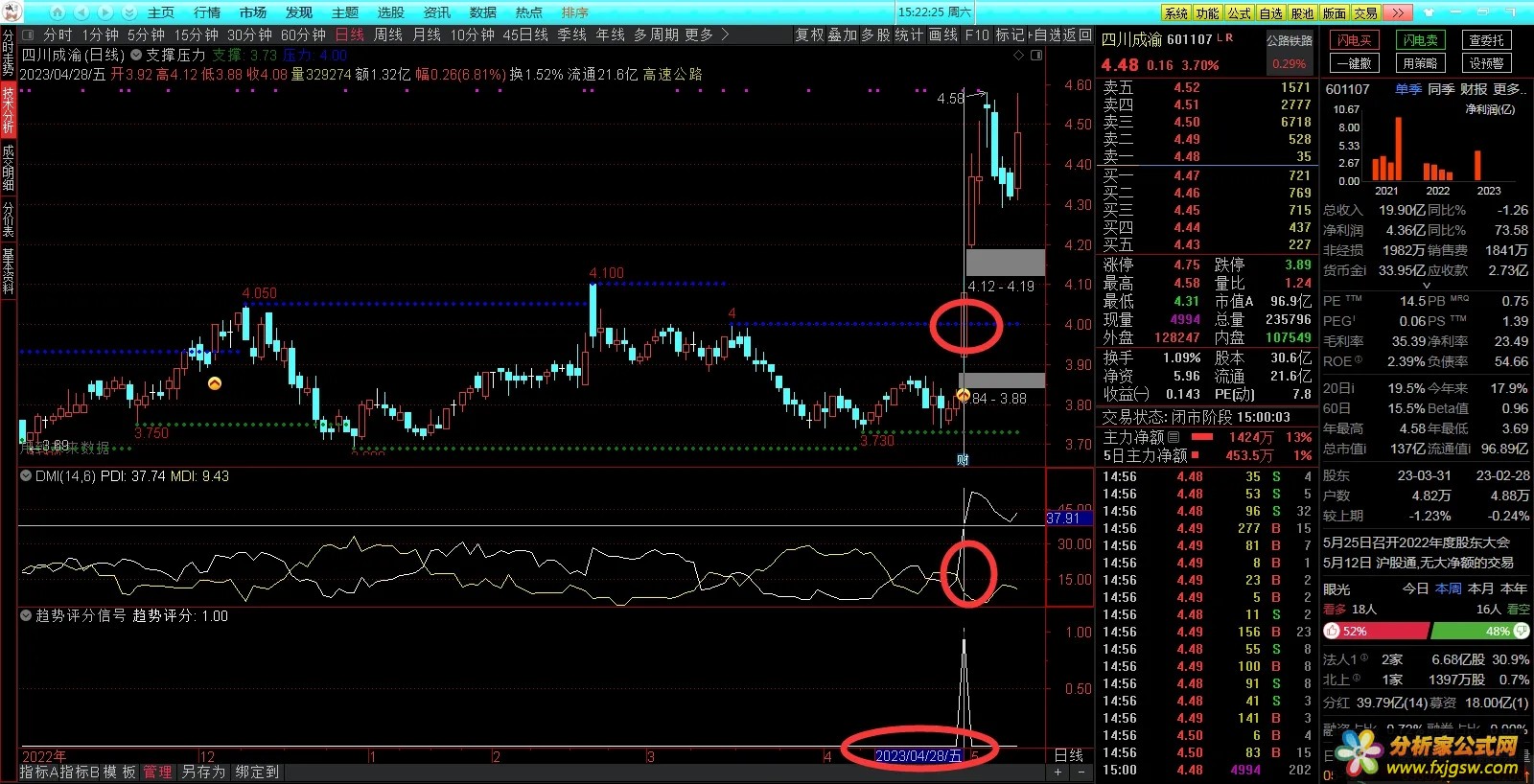Click the heart icon on the 52% sentiment bar
Image resolution: width=1534 pixels, height=784 pixels.
pyautogui.click(x=1332, y=632)
